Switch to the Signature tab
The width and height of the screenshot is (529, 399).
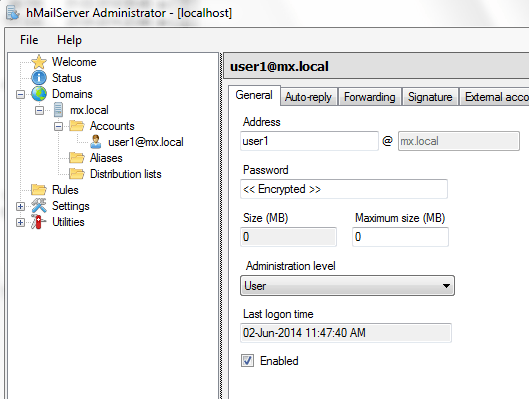pos(430,97)
